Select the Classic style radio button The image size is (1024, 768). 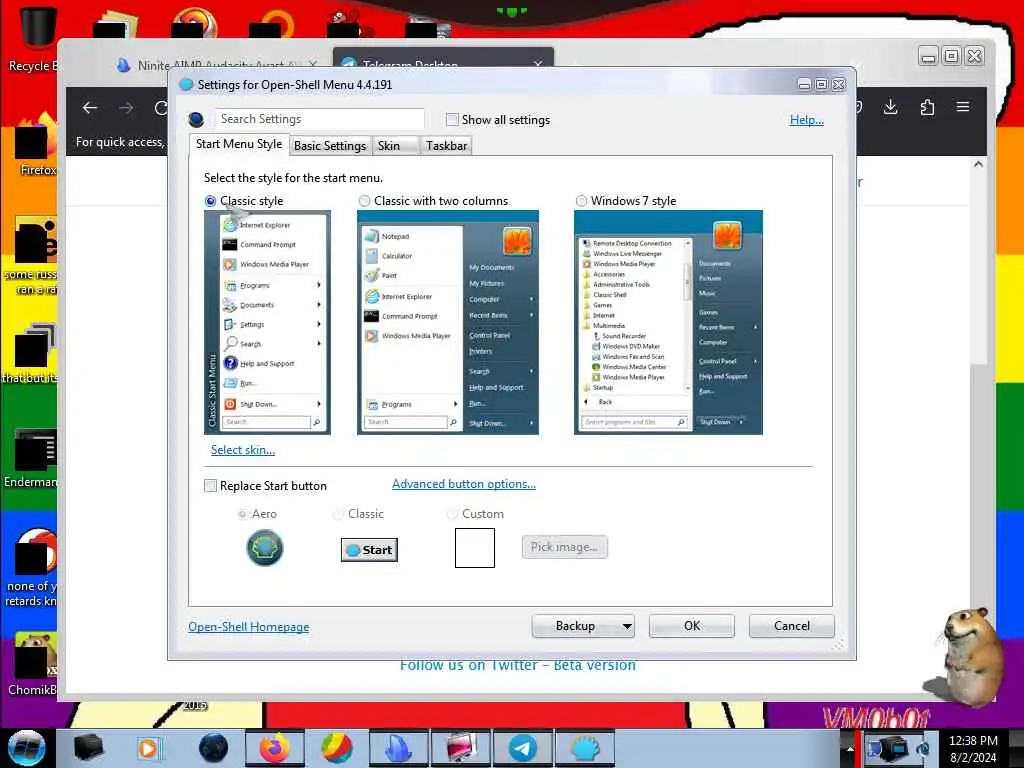(x=210, y=201)
